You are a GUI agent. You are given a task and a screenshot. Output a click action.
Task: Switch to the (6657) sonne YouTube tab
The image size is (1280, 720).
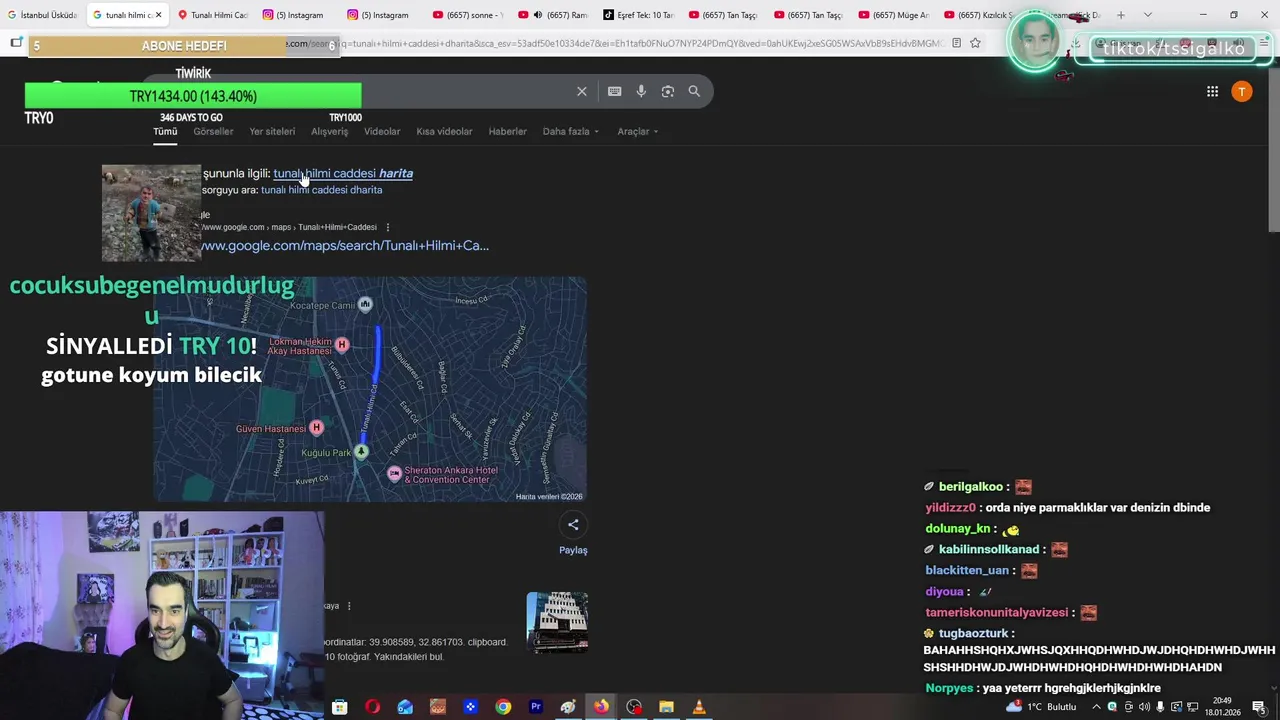point(468,15)
